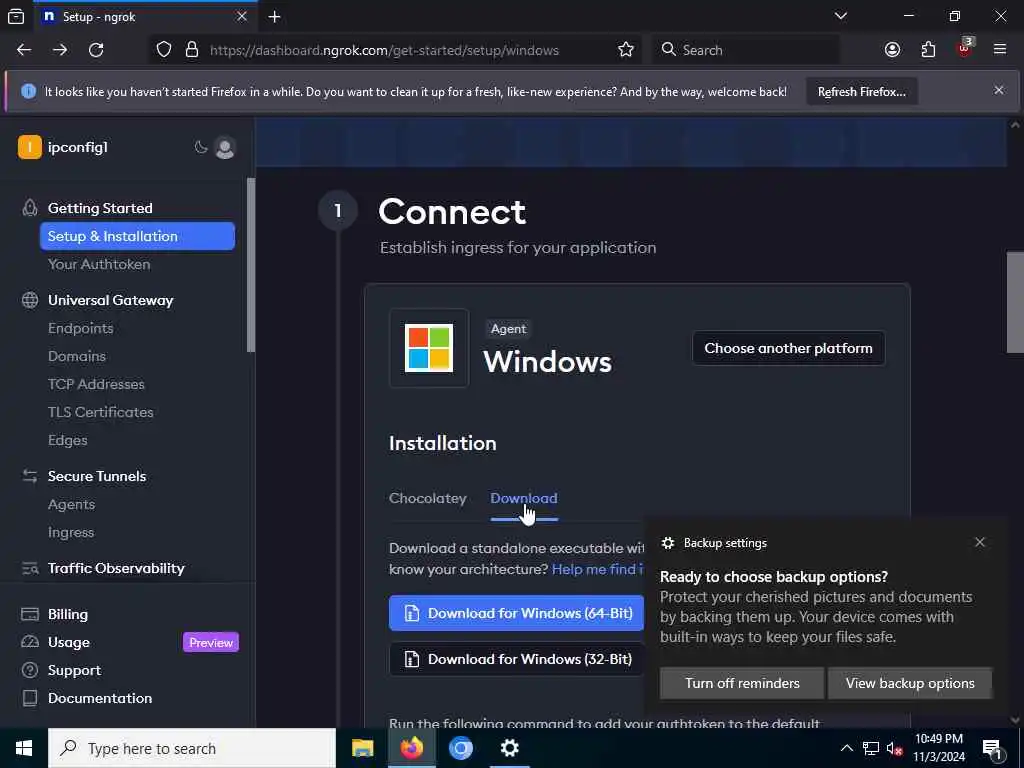This screenshot has width=1024, height=768.
Task: Show hidden system tray icons
Action: point(846,748)
